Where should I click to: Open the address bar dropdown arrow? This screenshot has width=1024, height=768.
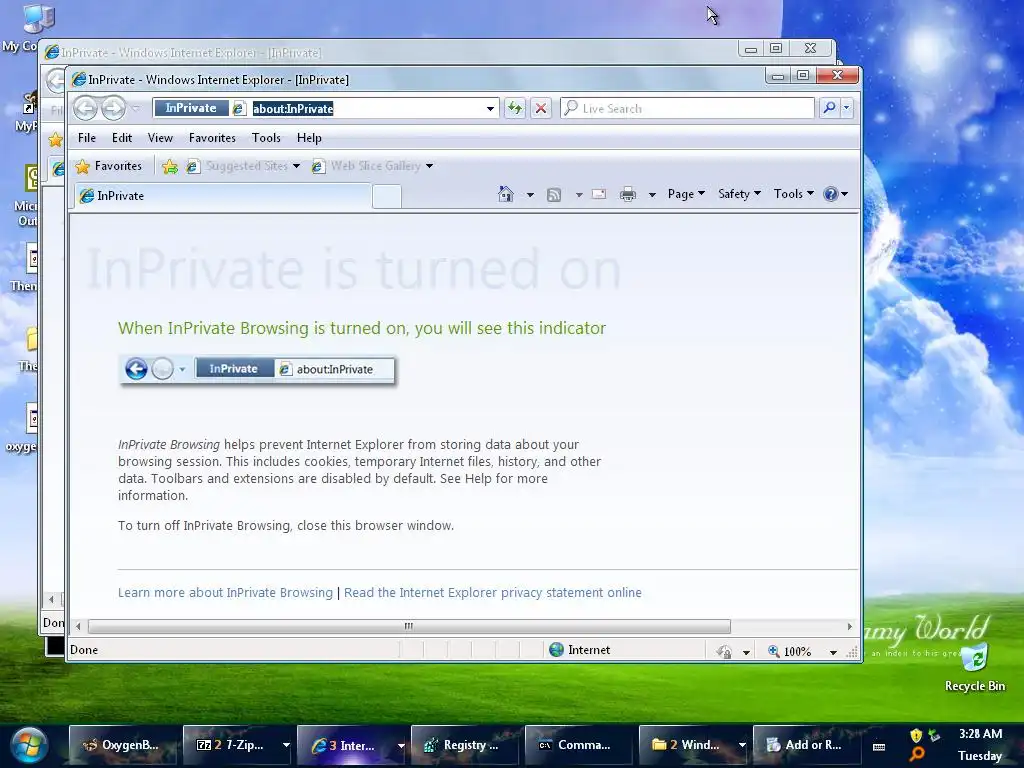click(490, 108)
